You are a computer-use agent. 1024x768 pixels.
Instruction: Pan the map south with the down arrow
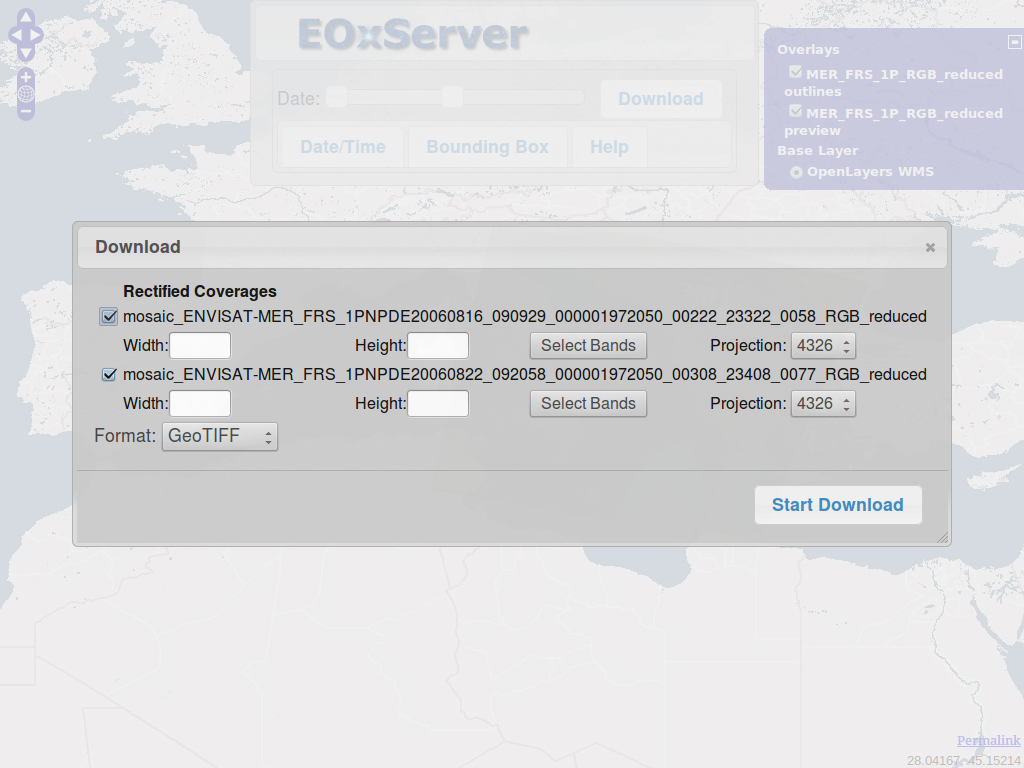[25, 53]
